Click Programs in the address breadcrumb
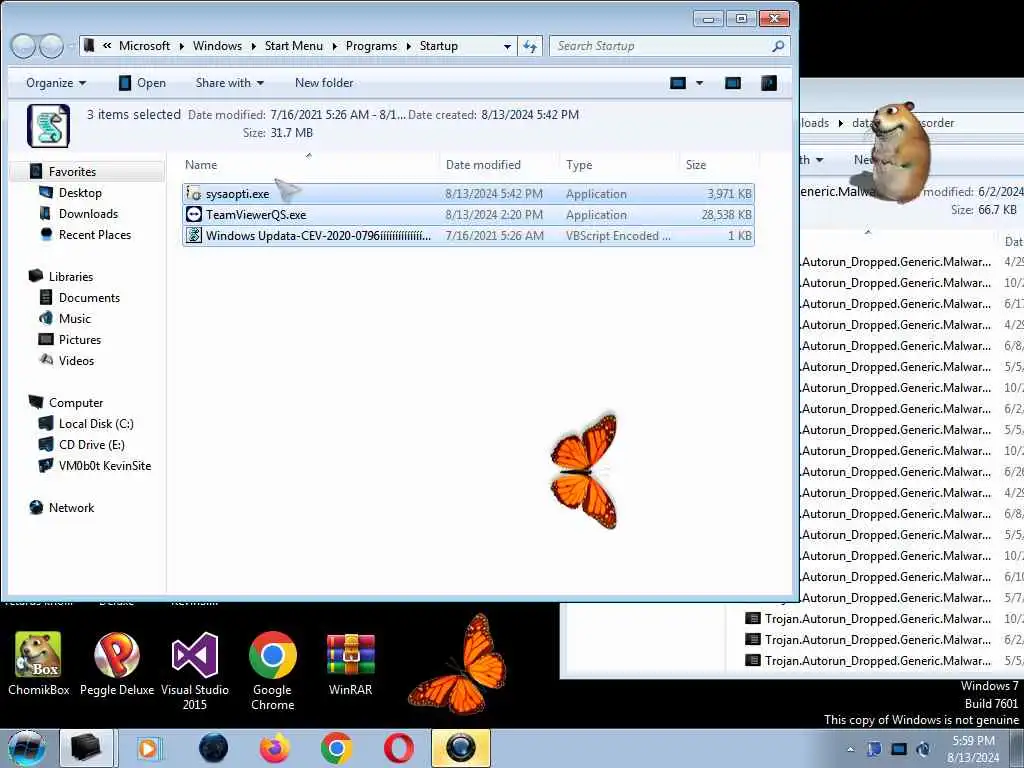The height and width of the screenshot is (768, 1024). point(372,46)
